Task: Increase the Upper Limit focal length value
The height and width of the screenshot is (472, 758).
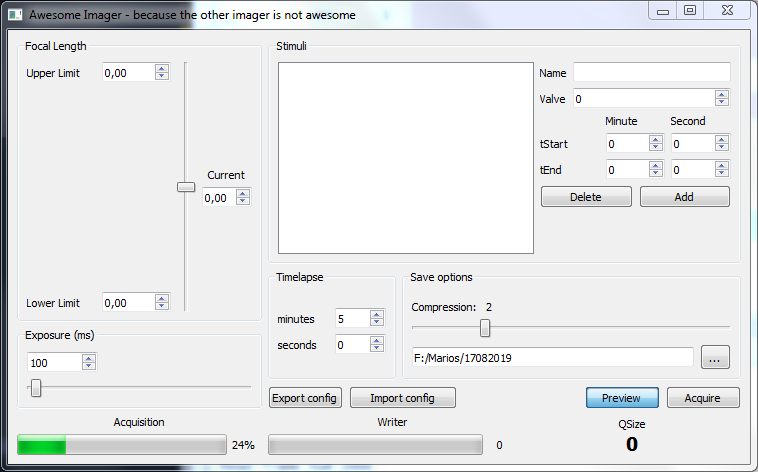Action: point(162,69)
